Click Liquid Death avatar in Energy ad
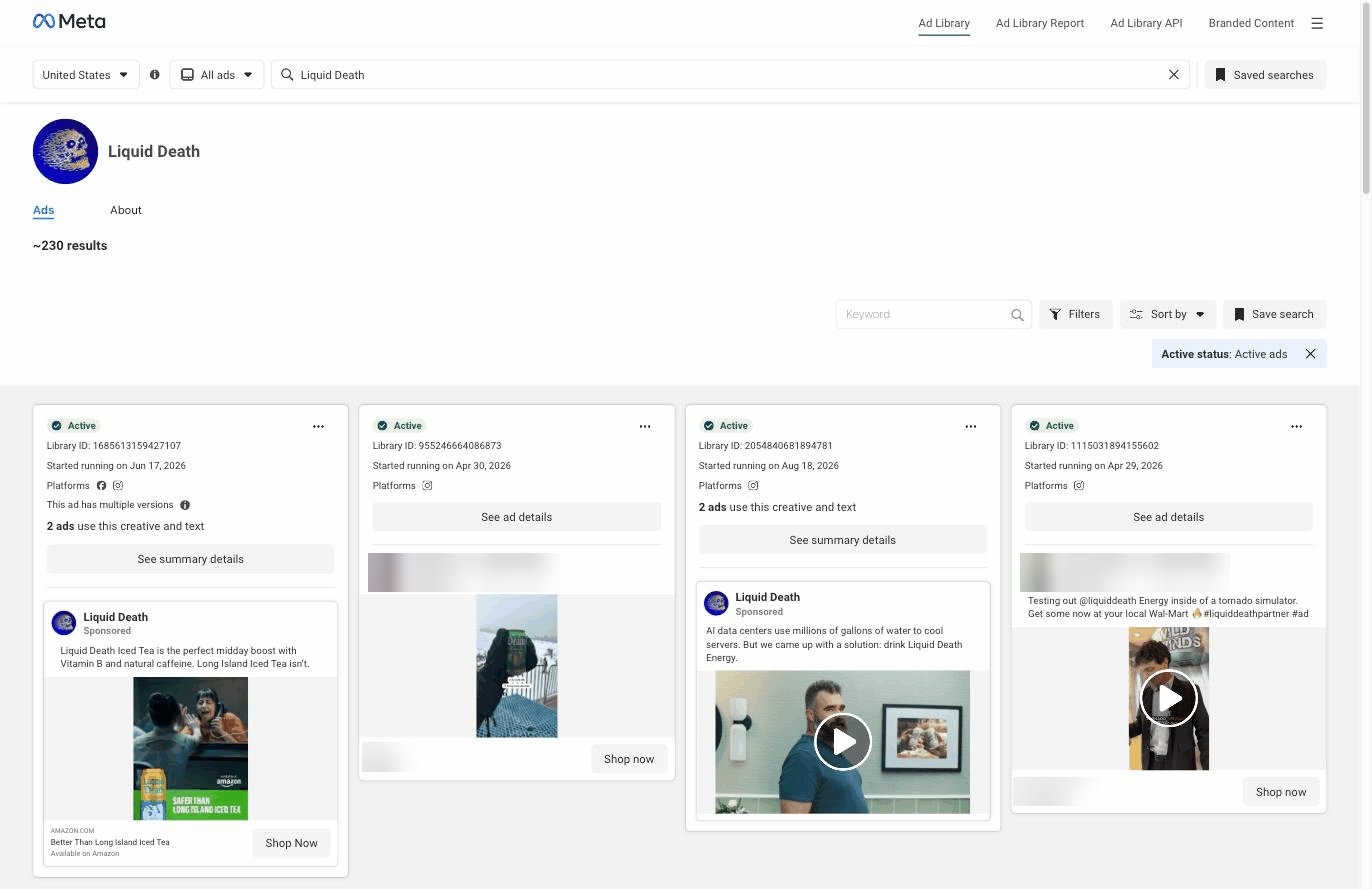 pyautogui.click(x=716, y=602)
